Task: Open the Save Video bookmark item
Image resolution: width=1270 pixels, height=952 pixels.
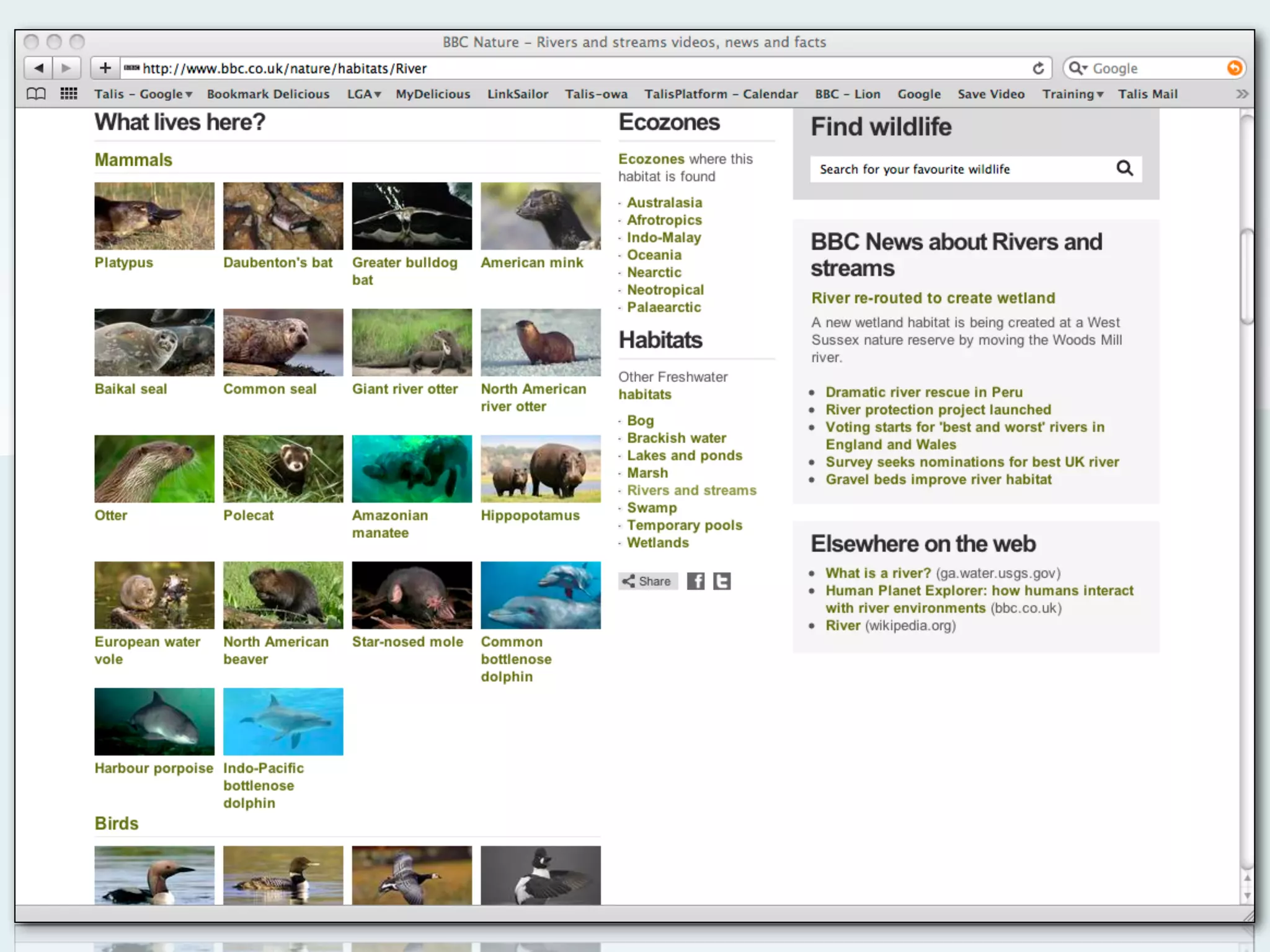Action: coord(990,94)
